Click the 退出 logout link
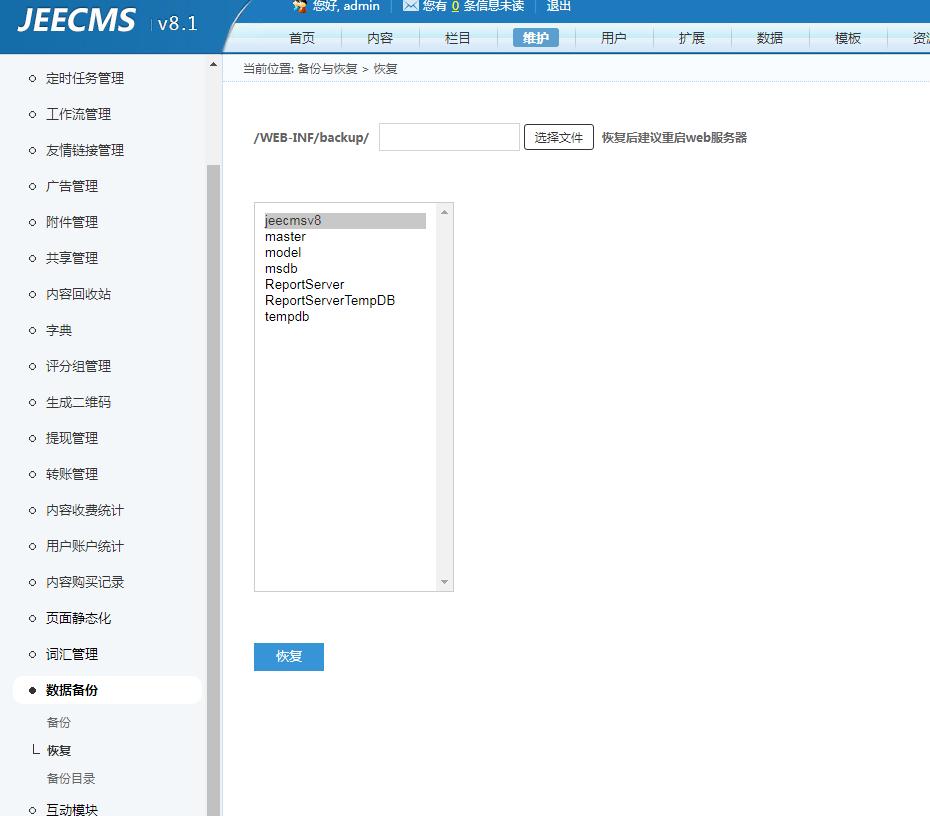Screen dimensions: 930x816 pos(558,6)
